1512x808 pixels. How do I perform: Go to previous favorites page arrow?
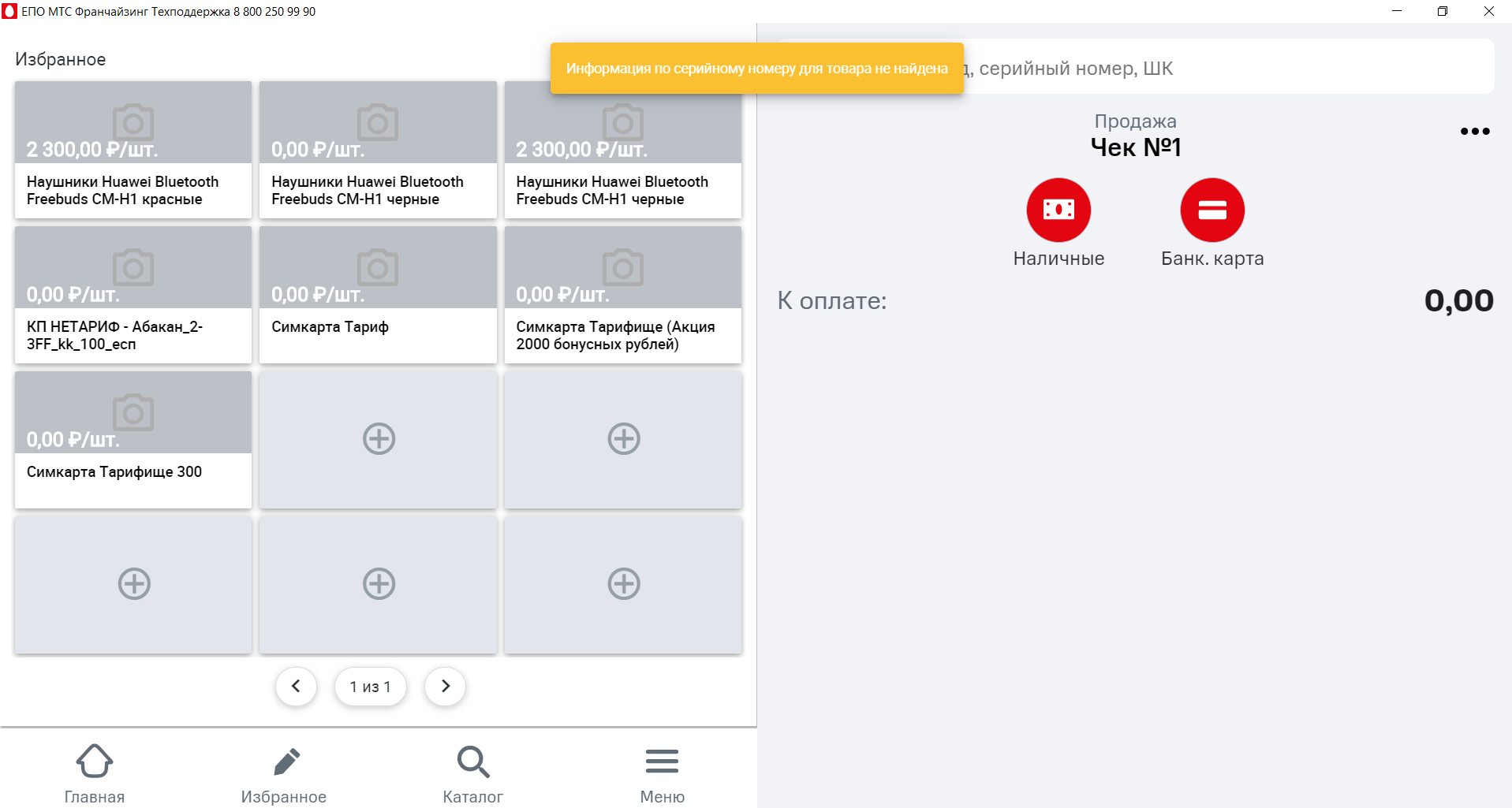(x=296, y=687)
